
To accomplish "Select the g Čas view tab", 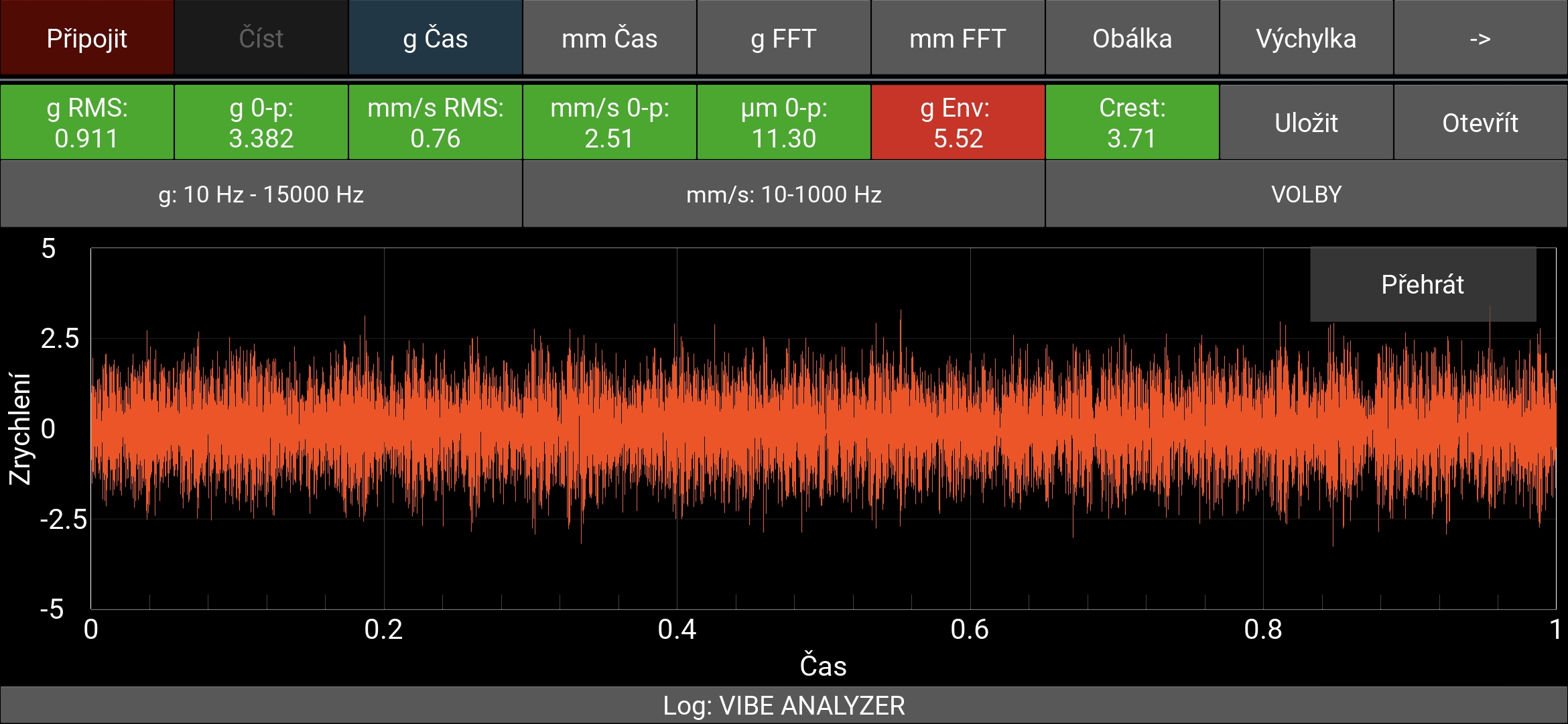I will coord(436,38).
